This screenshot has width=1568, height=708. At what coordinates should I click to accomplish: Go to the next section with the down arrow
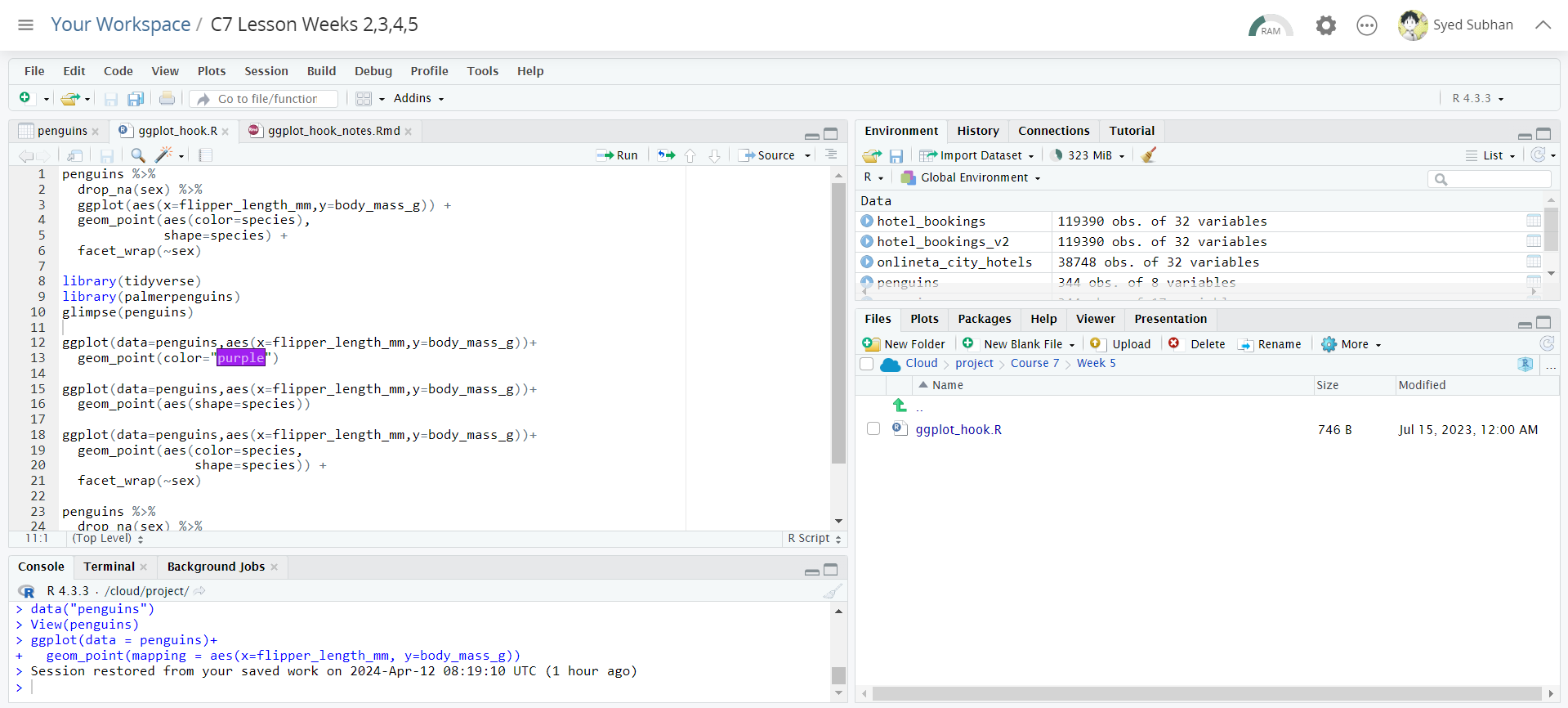coord(715,155)
